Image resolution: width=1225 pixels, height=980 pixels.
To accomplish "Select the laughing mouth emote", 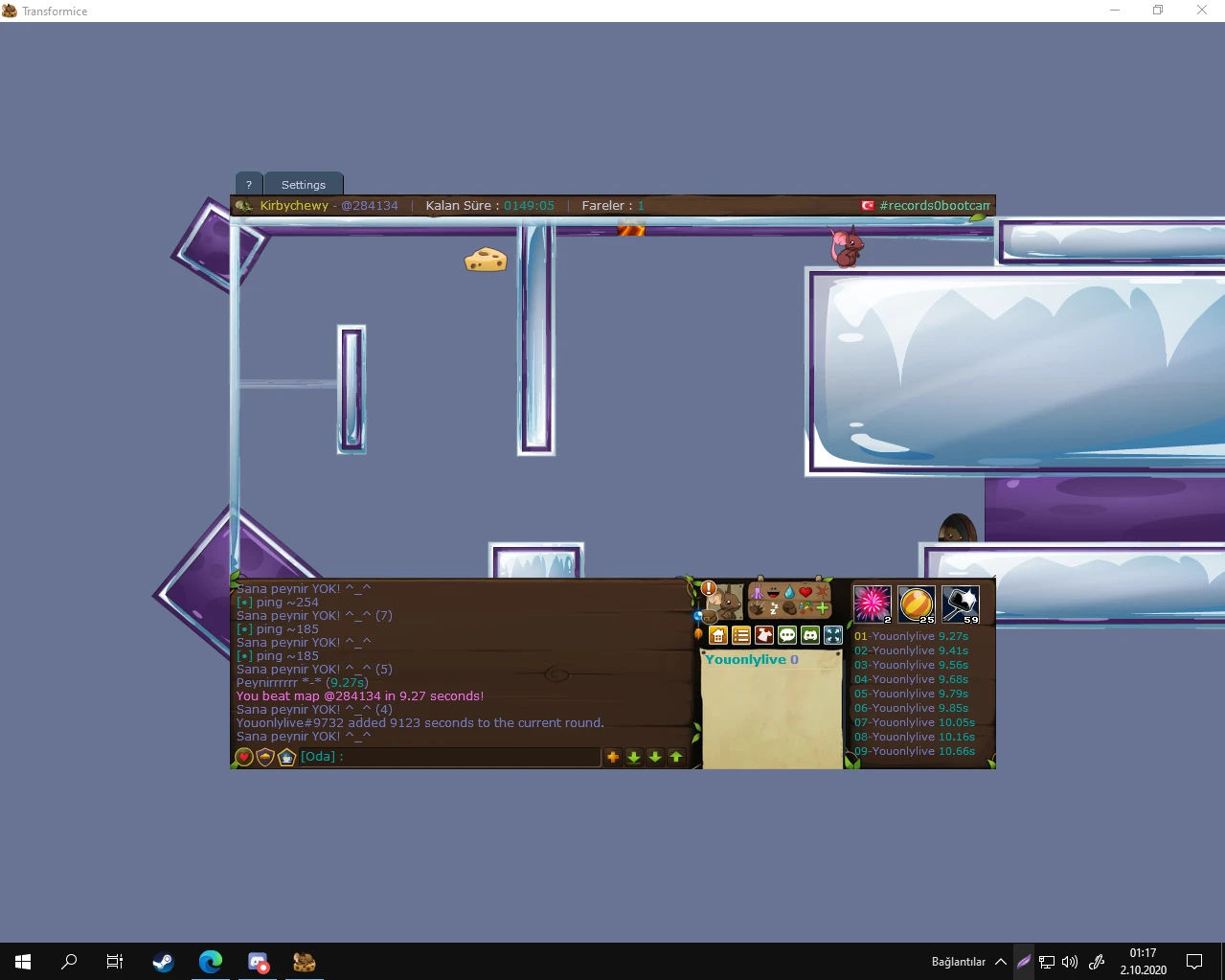I will click(773, 592).
